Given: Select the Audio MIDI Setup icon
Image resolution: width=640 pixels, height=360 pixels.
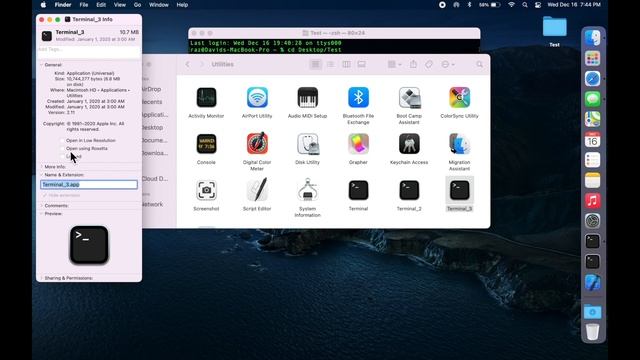Looking at the screenshot, I should tap(307, 98).
